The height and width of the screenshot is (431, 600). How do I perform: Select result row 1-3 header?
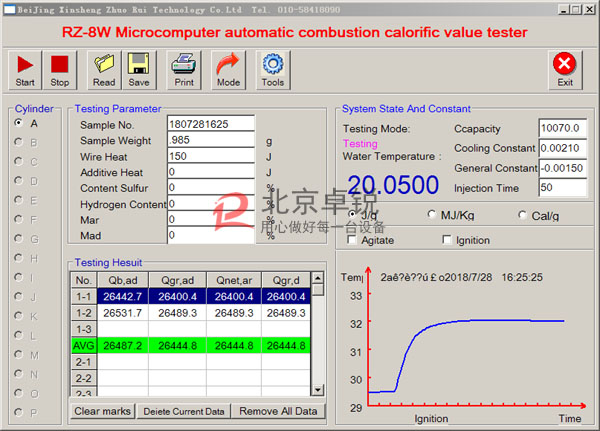pyautogui.click(x=84, y=329)
